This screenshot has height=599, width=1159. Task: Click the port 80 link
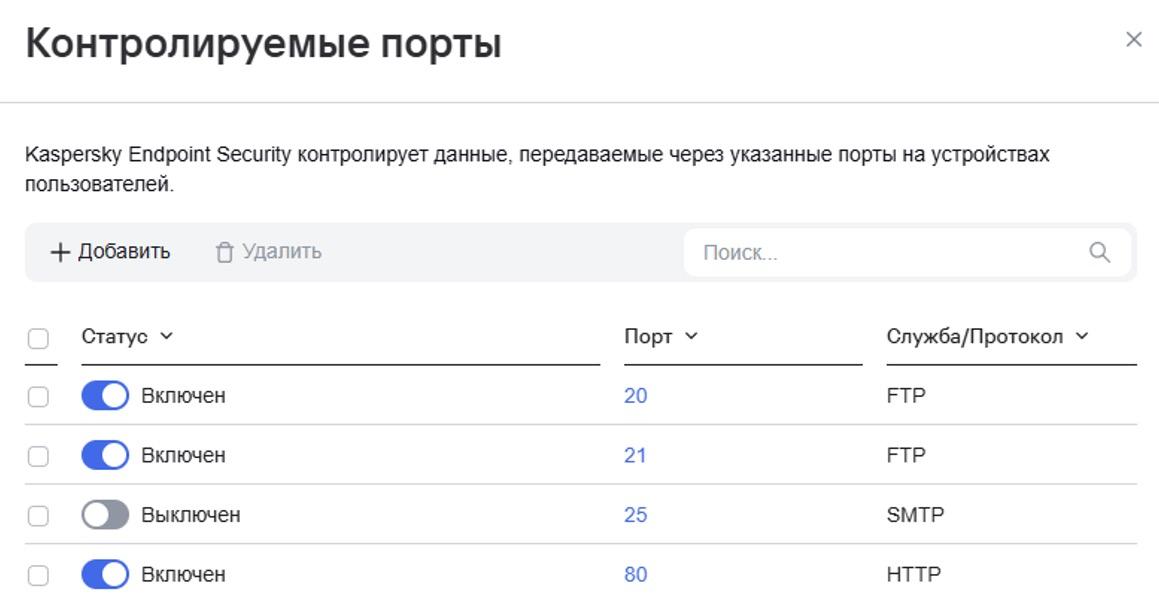pyautogui.click(x=636, y=575)
